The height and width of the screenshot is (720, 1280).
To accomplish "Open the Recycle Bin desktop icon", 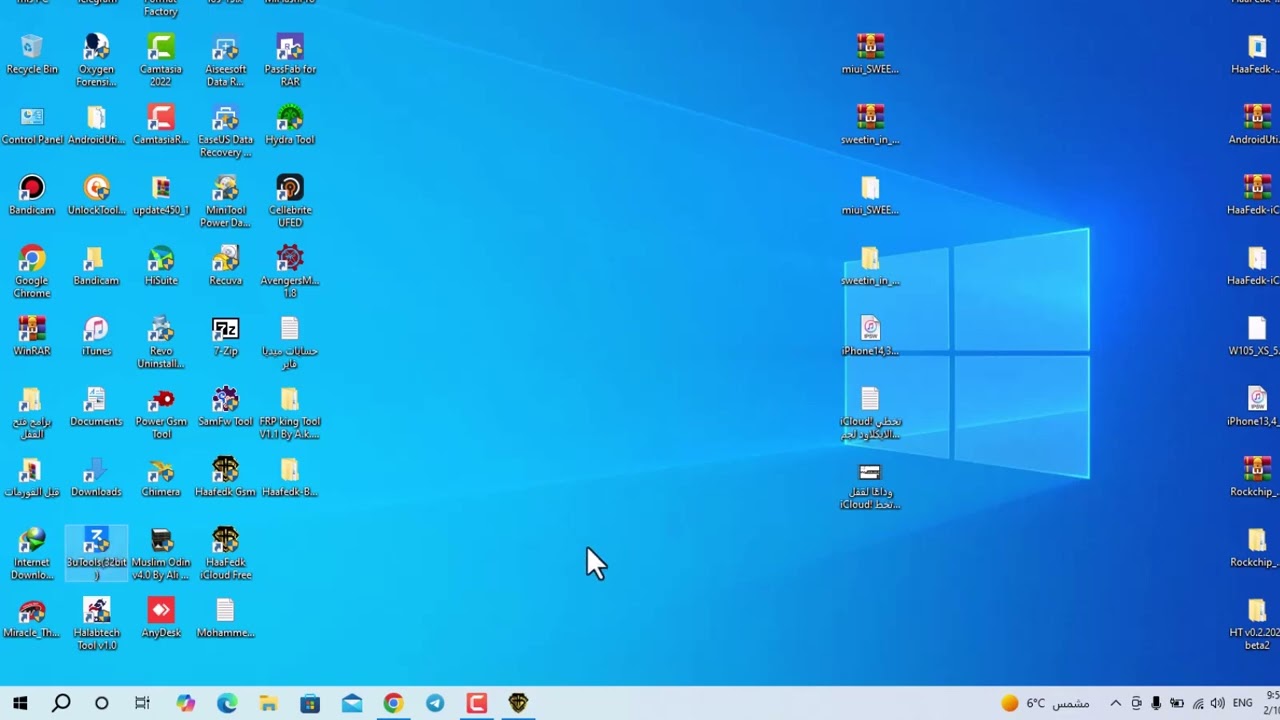I will coord(32,54).
